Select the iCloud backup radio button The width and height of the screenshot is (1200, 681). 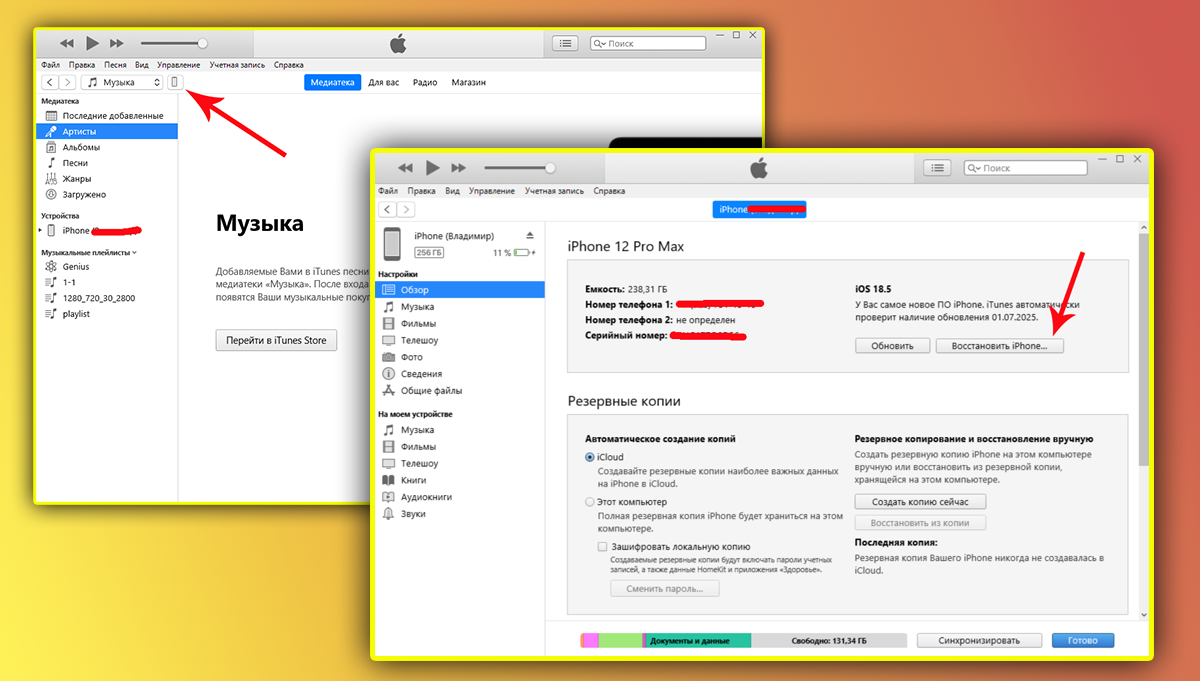tap(590, 457)
